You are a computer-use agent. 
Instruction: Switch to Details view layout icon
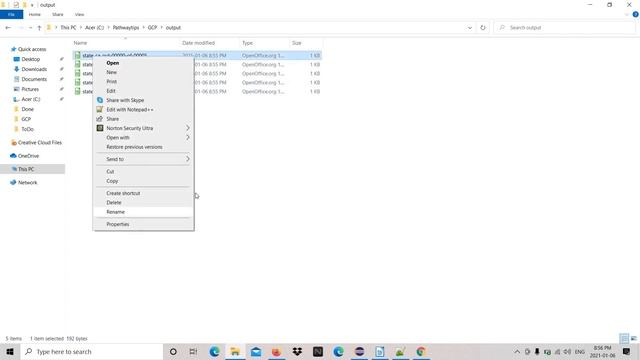[624, 338]
